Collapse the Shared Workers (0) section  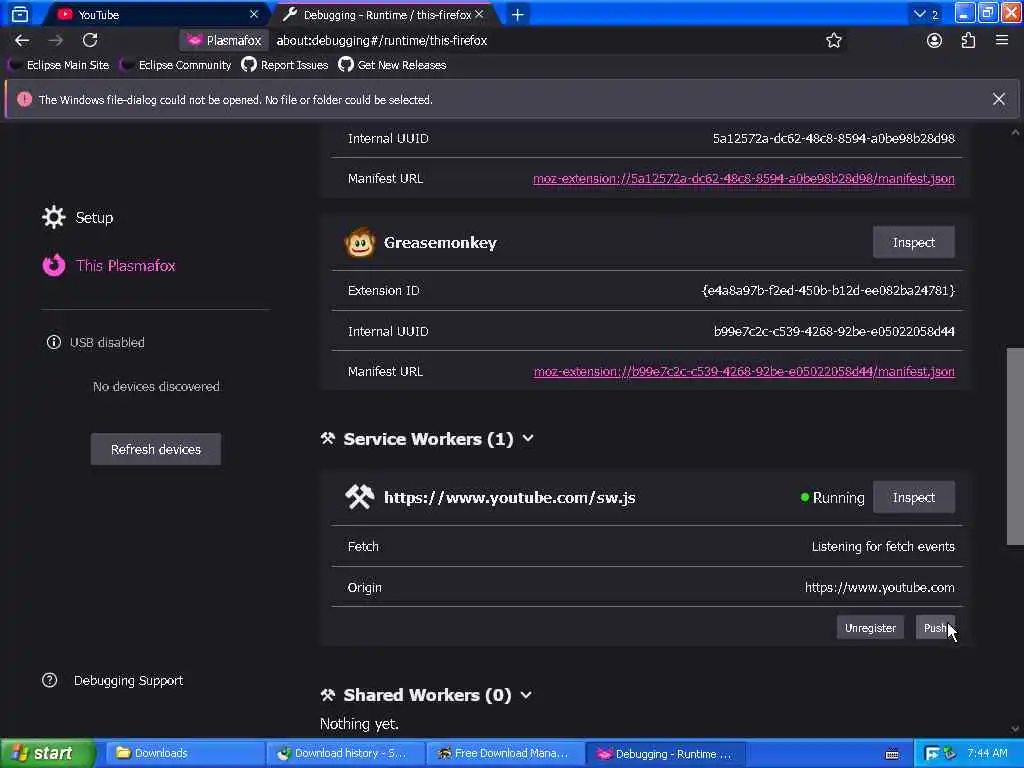(x=526, y=695)
